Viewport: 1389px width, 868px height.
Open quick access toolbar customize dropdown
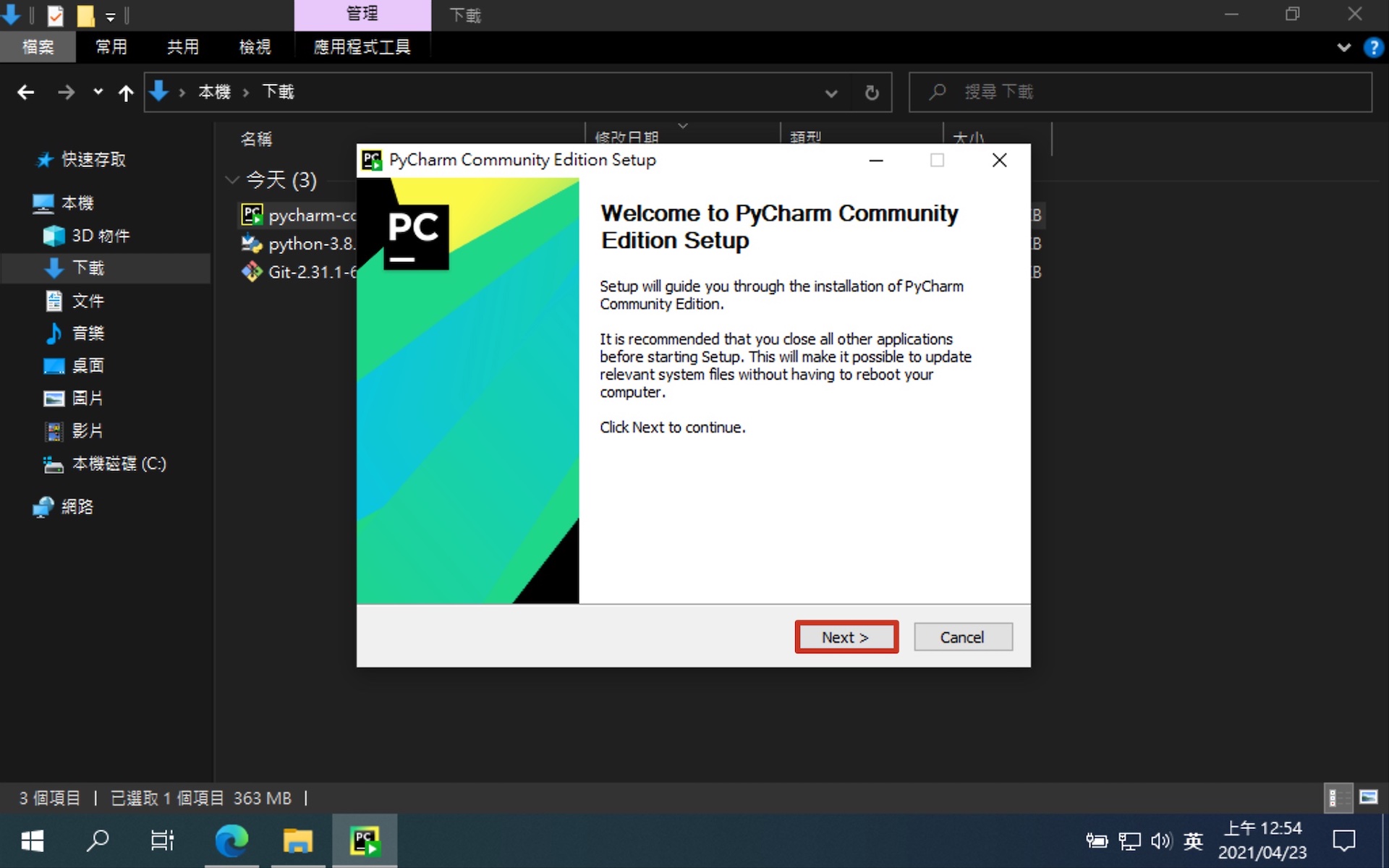coord(111,16)
